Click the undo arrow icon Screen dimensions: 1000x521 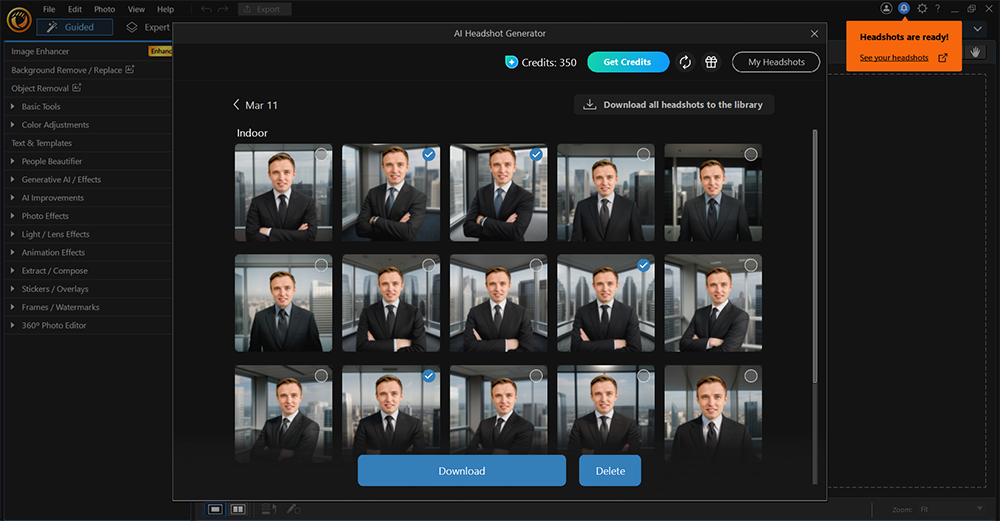coord(206,9)
